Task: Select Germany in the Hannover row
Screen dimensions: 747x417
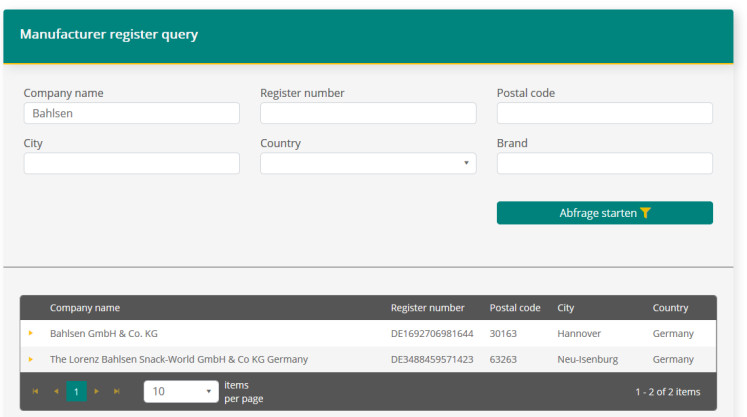Action: point(673,334)
